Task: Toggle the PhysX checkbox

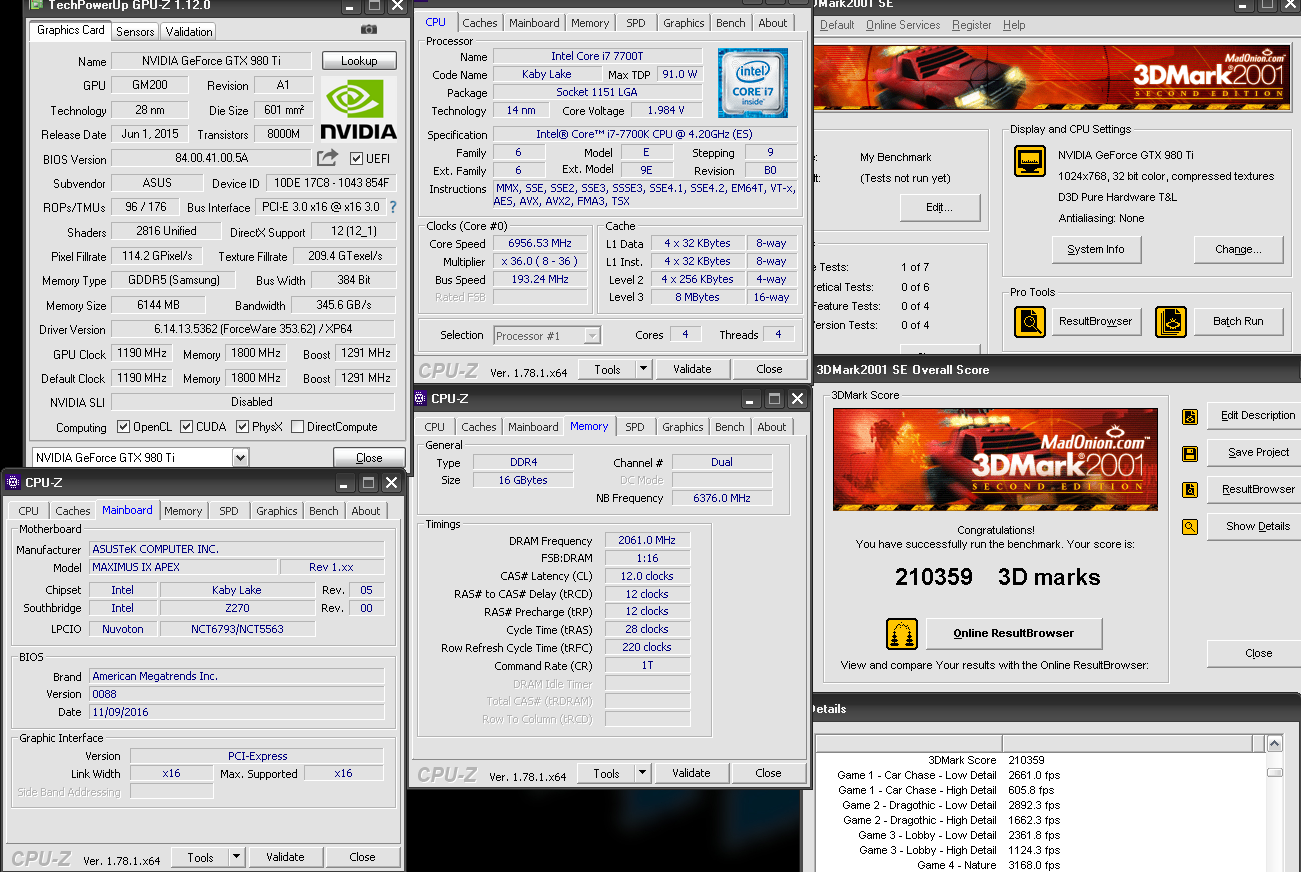Action: [244, 427]
